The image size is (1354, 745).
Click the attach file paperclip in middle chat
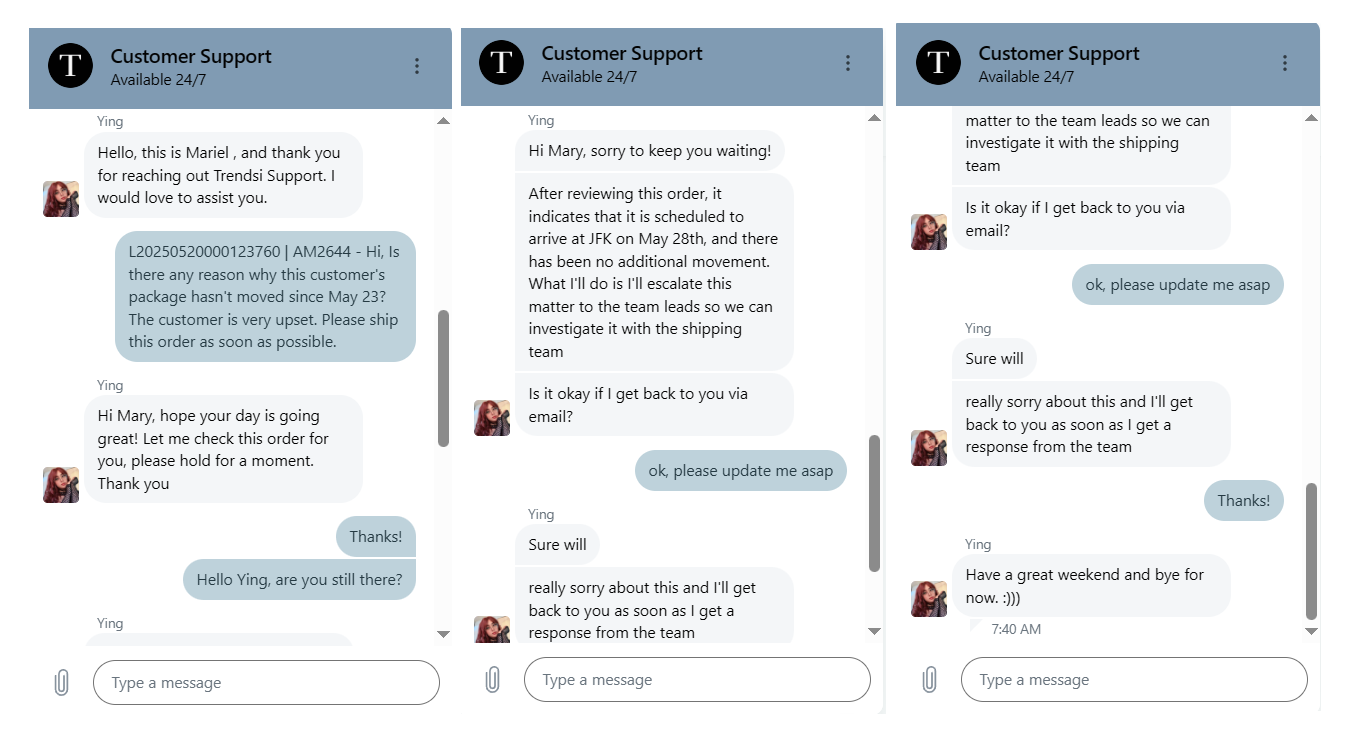(x=492, y=680)
